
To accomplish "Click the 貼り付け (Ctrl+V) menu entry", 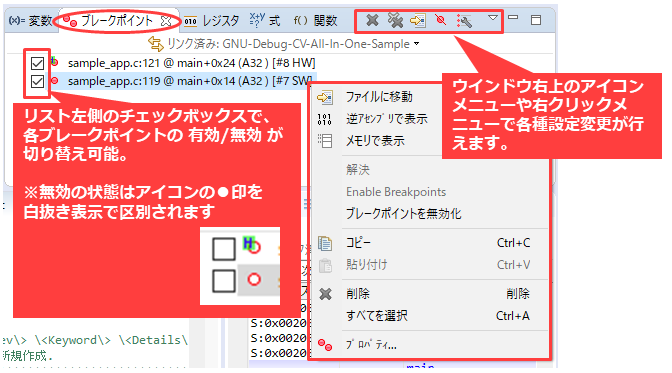I will (x=431, y=265).
